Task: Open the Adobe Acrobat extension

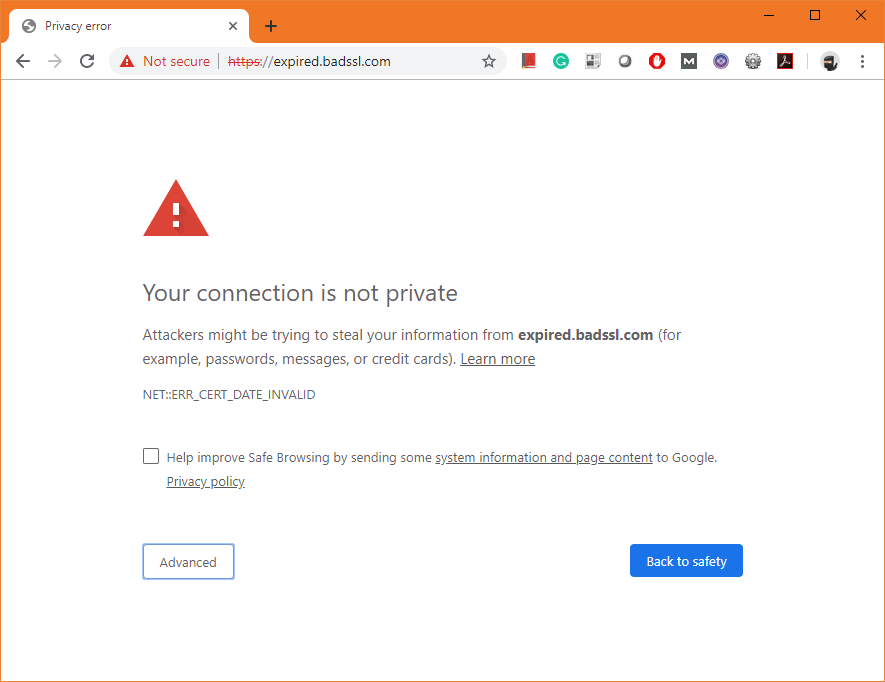Action: (785, 61)
